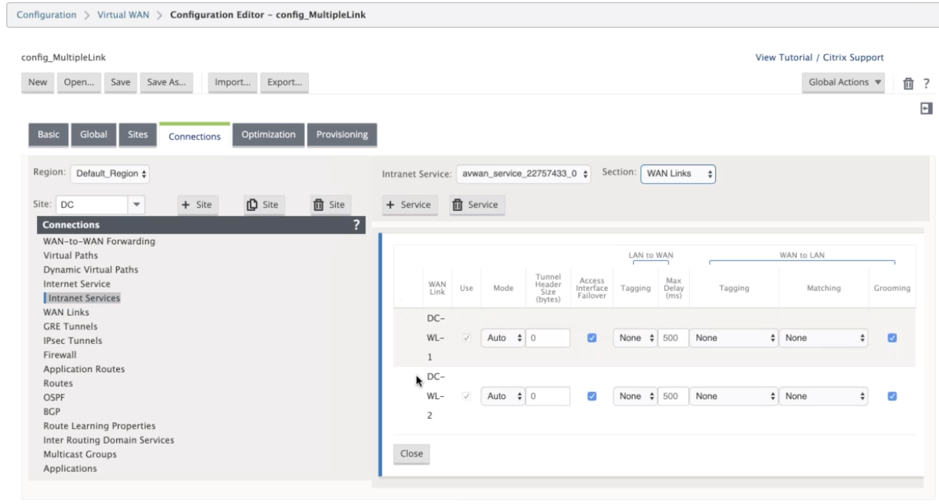Switch to the Optimization tab
939x504 pixels.
pos(268,135)
